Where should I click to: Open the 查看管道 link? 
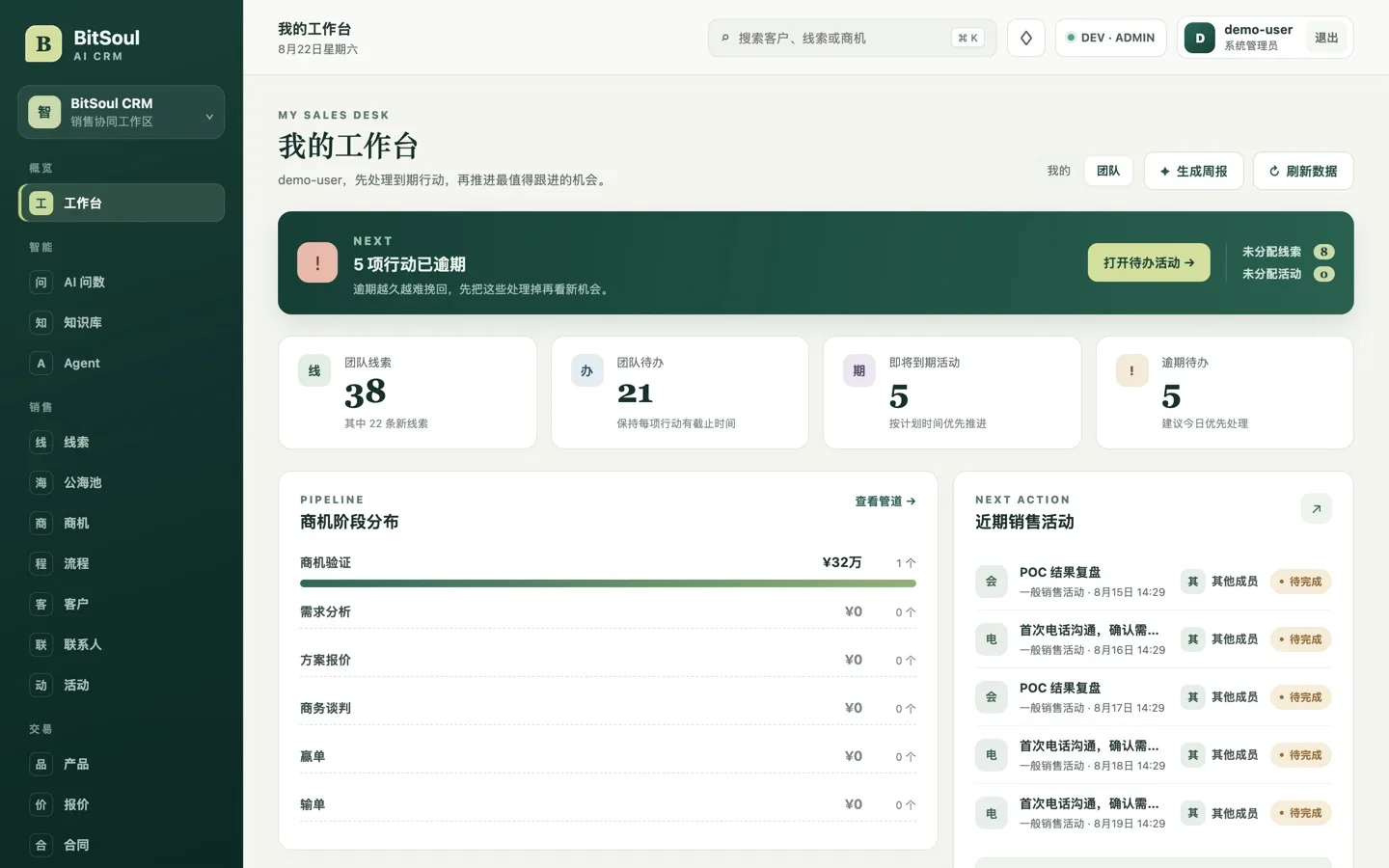[885, 502]
